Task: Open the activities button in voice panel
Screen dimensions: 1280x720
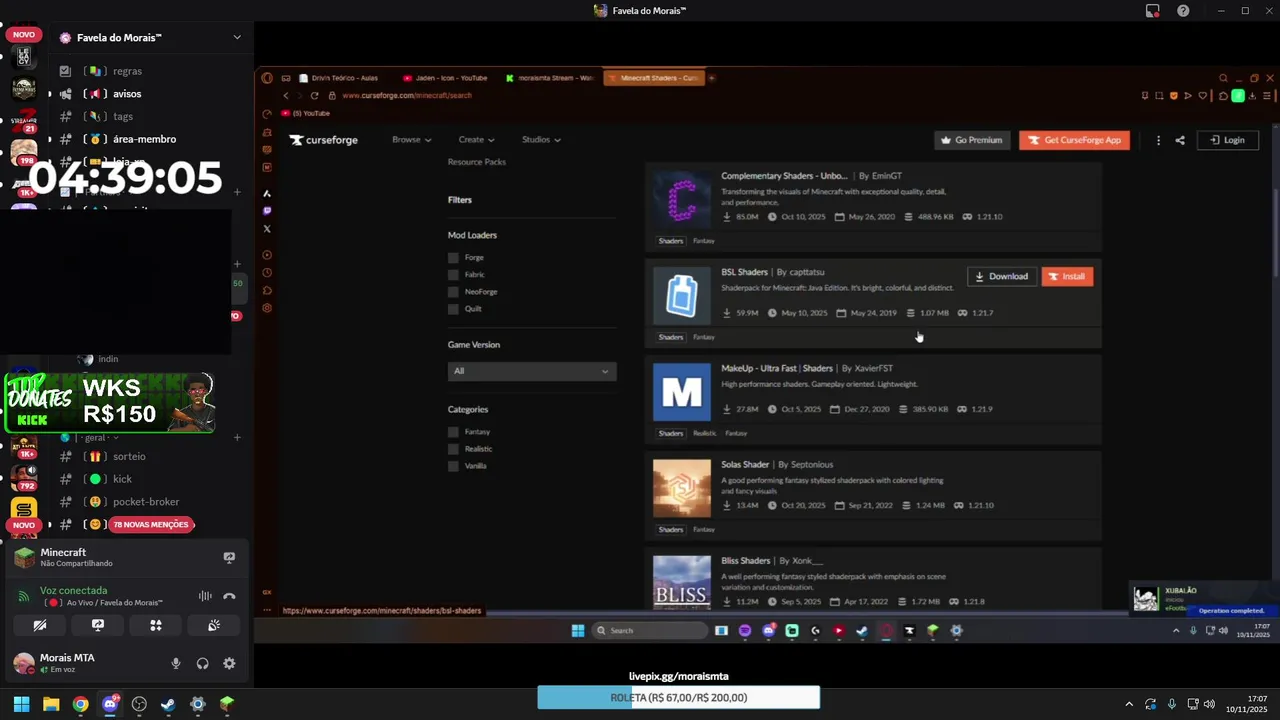Action: 156,625
